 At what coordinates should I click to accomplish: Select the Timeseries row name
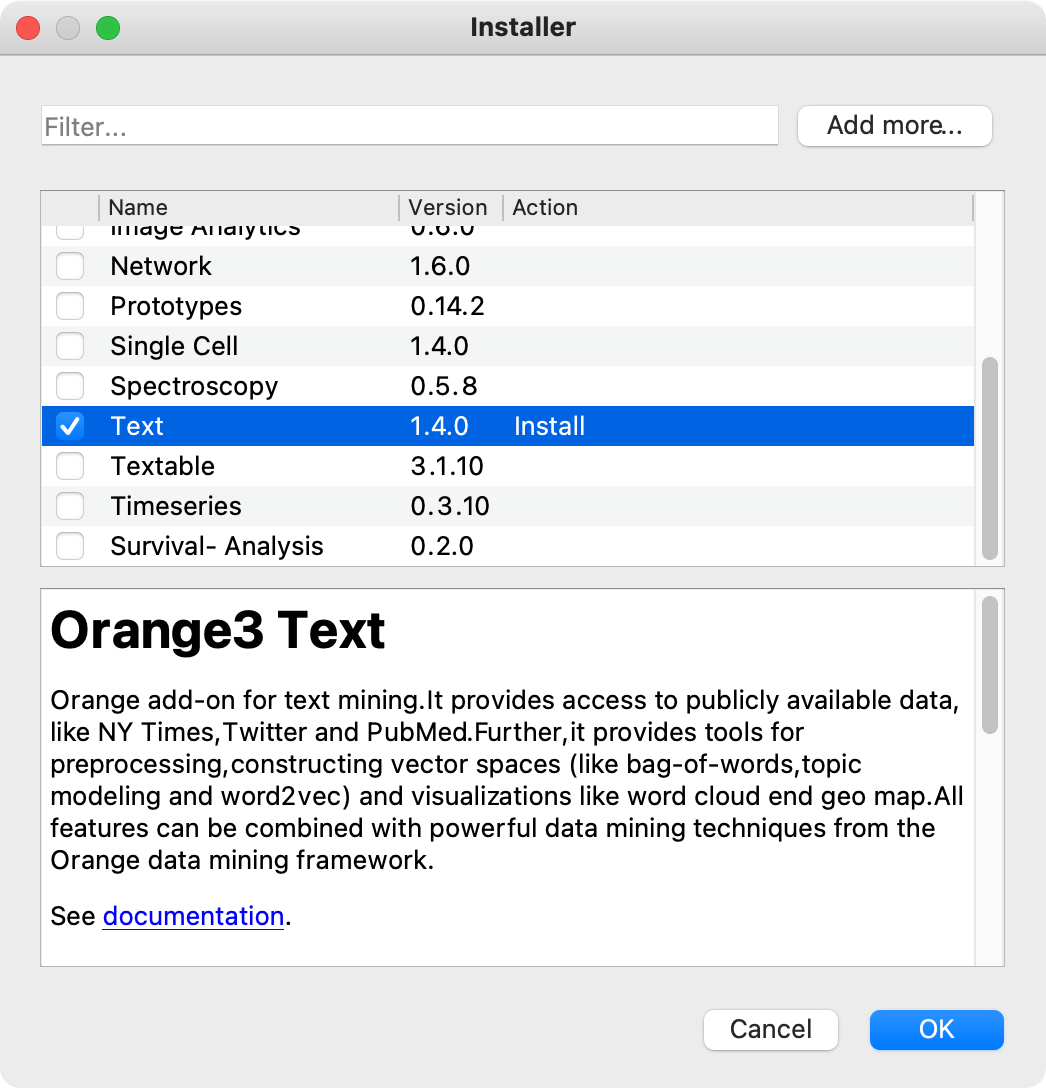tap(176, 507)
